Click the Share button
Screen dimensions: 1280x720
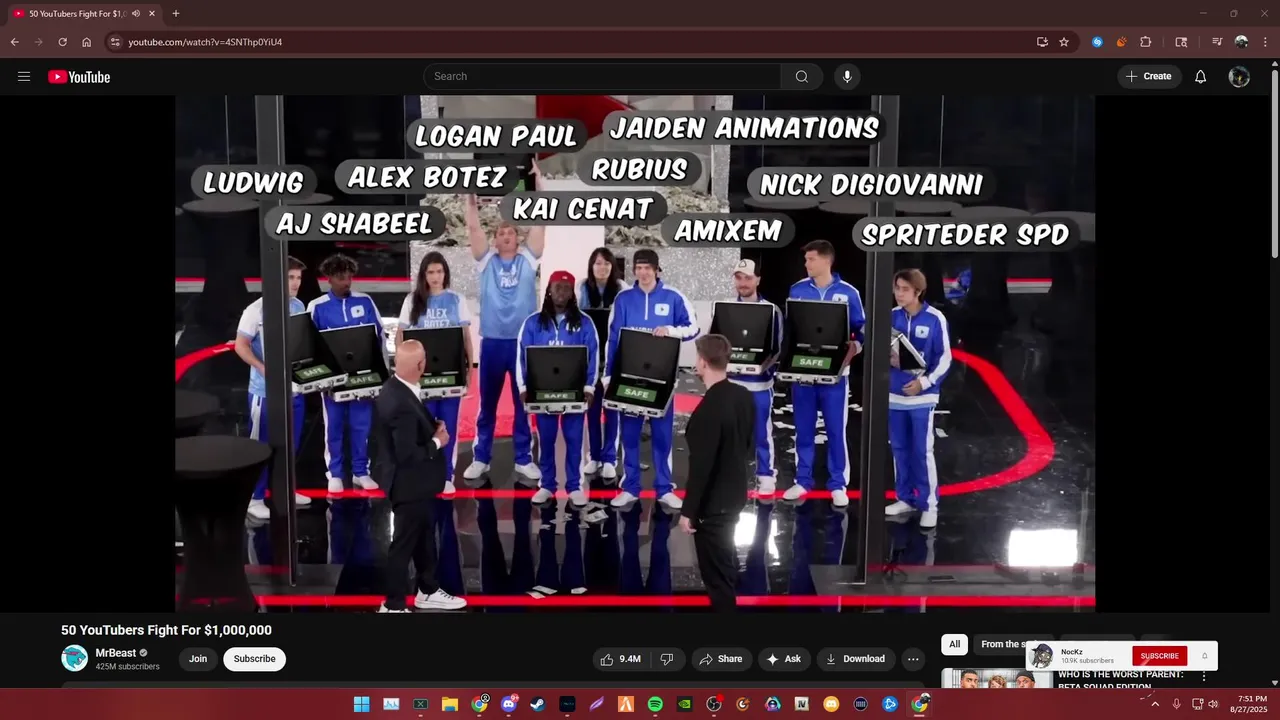pyautogui.click(x=721, y=659)
